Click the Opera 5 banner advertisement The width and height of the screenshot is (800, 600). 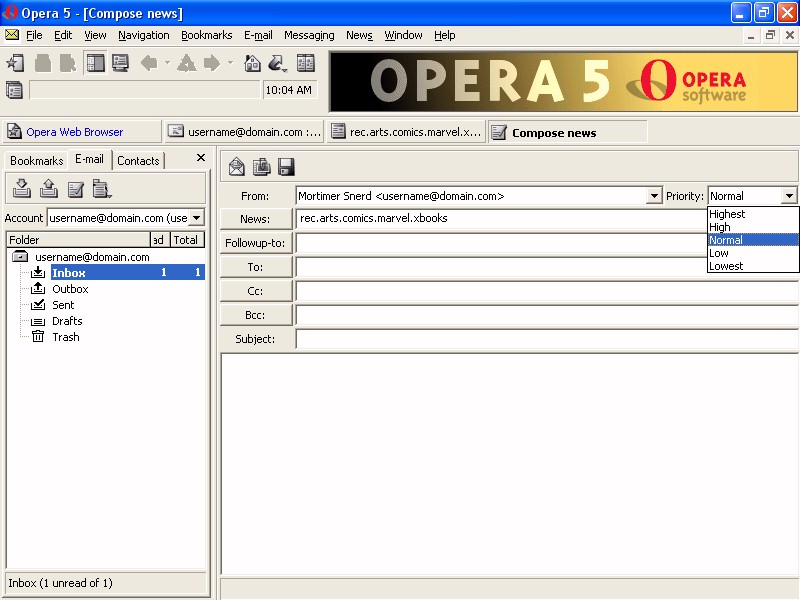click(x=563, y=82)
